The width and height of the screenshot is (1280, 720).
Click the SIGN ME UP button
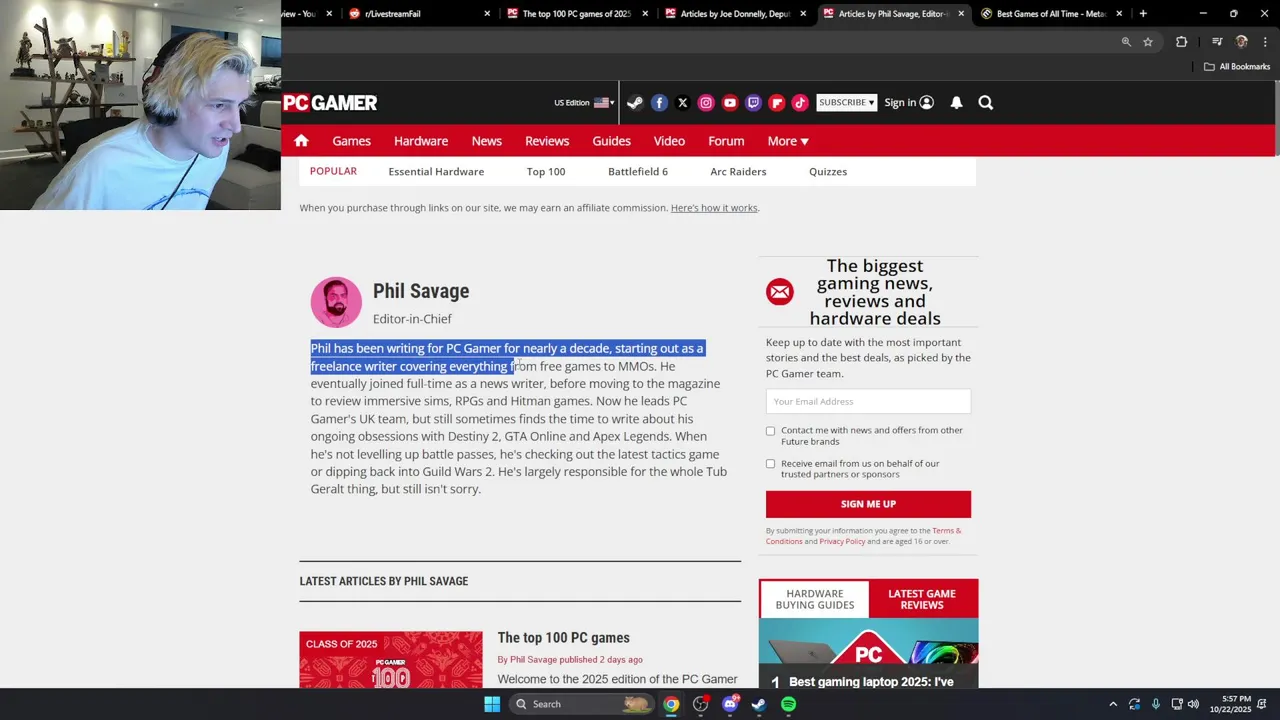pos(868,504)
